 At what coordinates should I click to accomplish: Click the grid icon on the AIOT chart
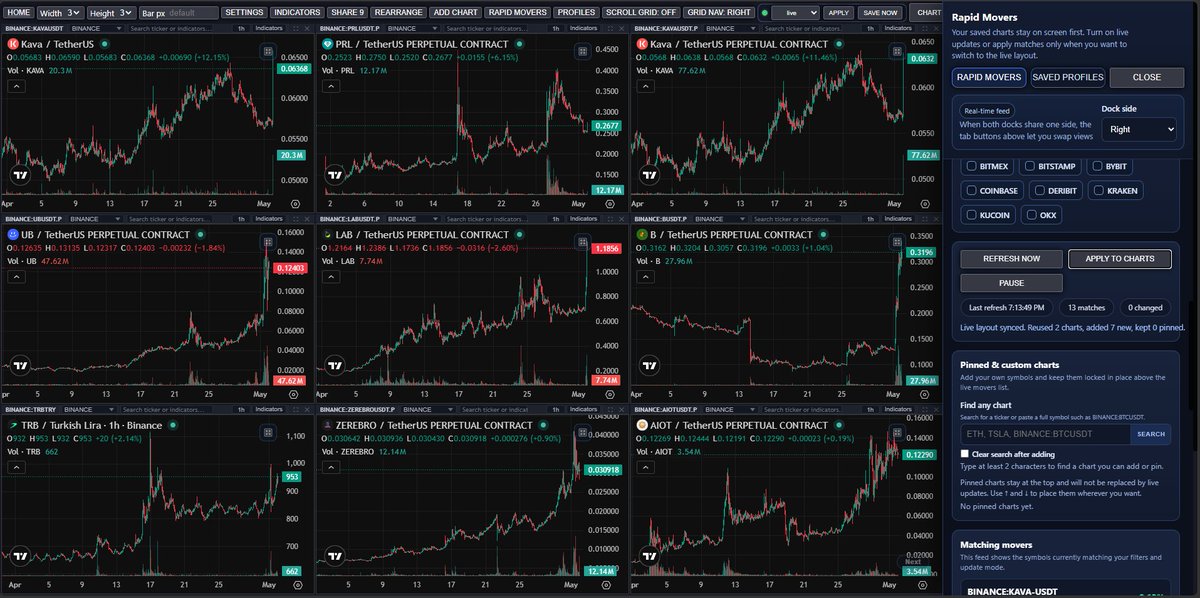[895, 433]
